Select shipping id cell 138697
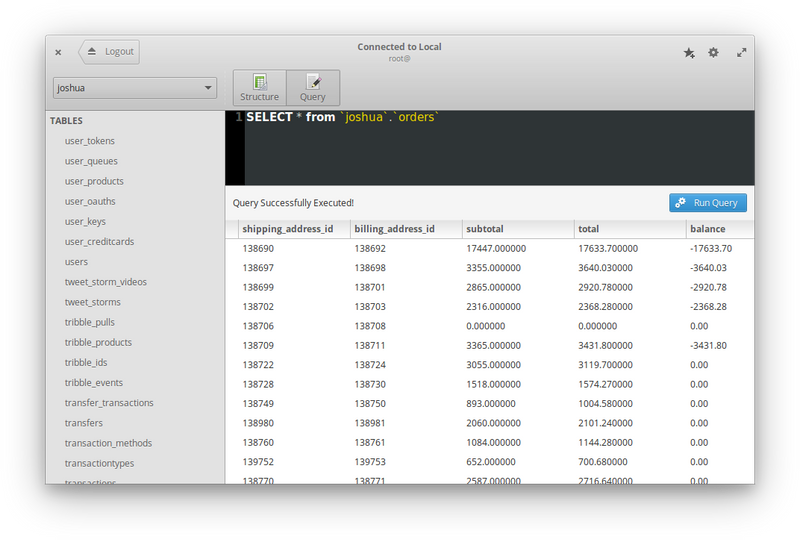800x540 pixels. 258,268
